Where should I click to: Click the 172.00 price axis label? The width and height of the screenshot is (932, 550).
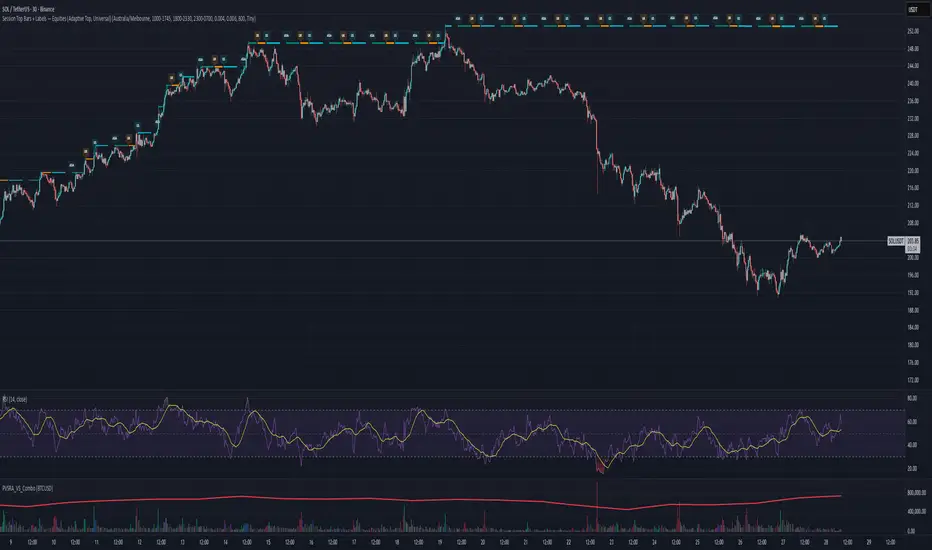[x=912, y=380]
